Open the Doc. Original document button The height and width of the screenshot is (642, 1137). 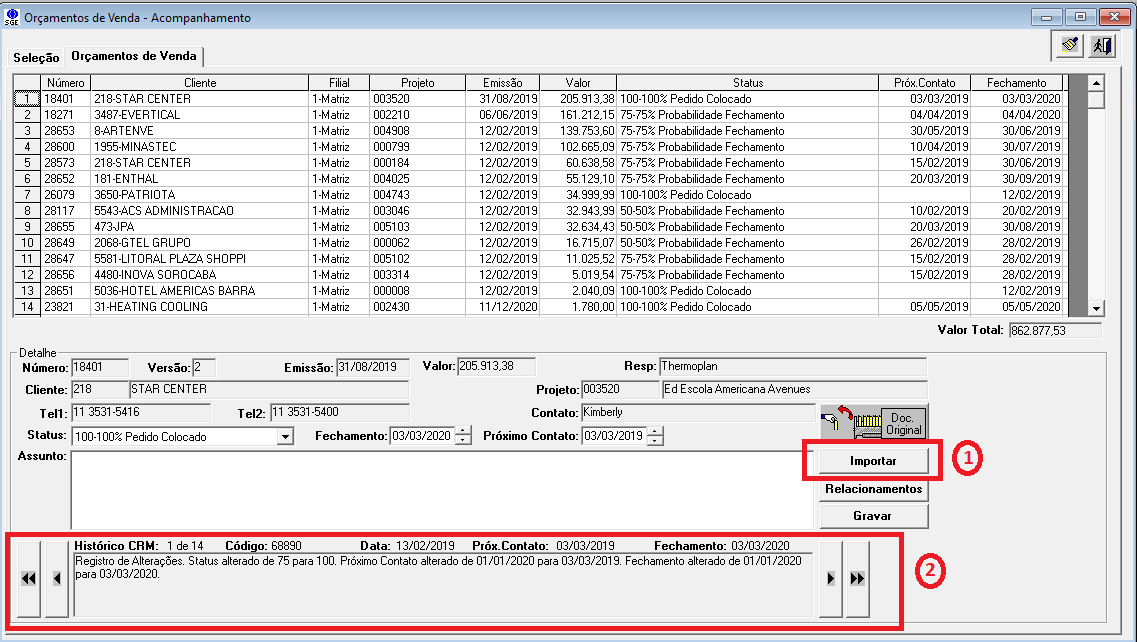click(x=903, y=423)
